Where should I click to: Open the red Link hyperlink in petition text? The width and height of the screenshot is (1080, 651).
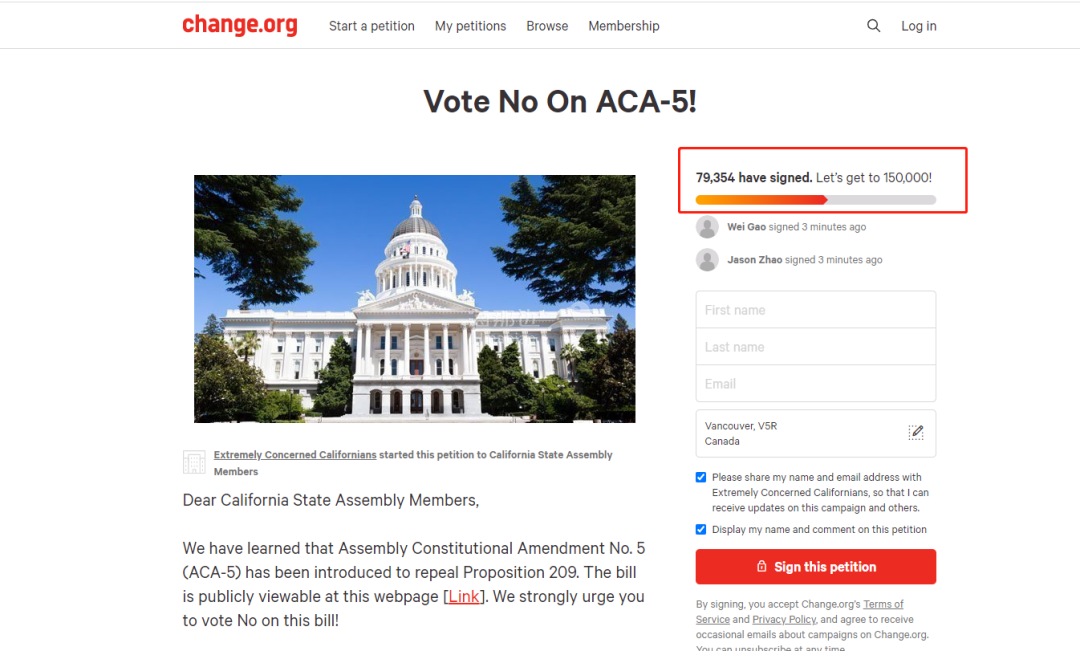[x=464, y=597]
